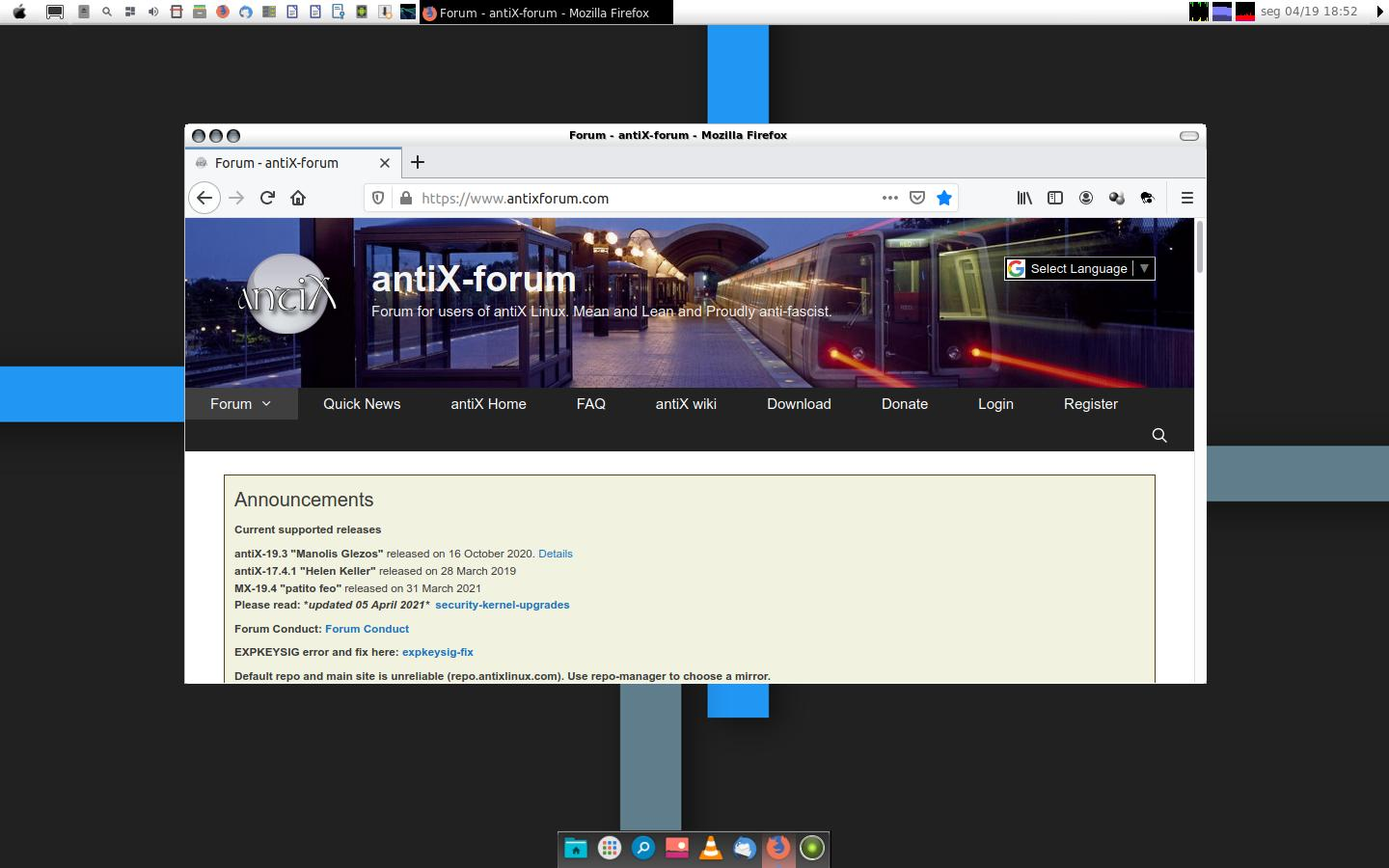This screenshot has width=1389, height=868.
Task: Click the Forum - antiX-forum taskbar entry
Action: pyautogui.click(x=546, y=13)
